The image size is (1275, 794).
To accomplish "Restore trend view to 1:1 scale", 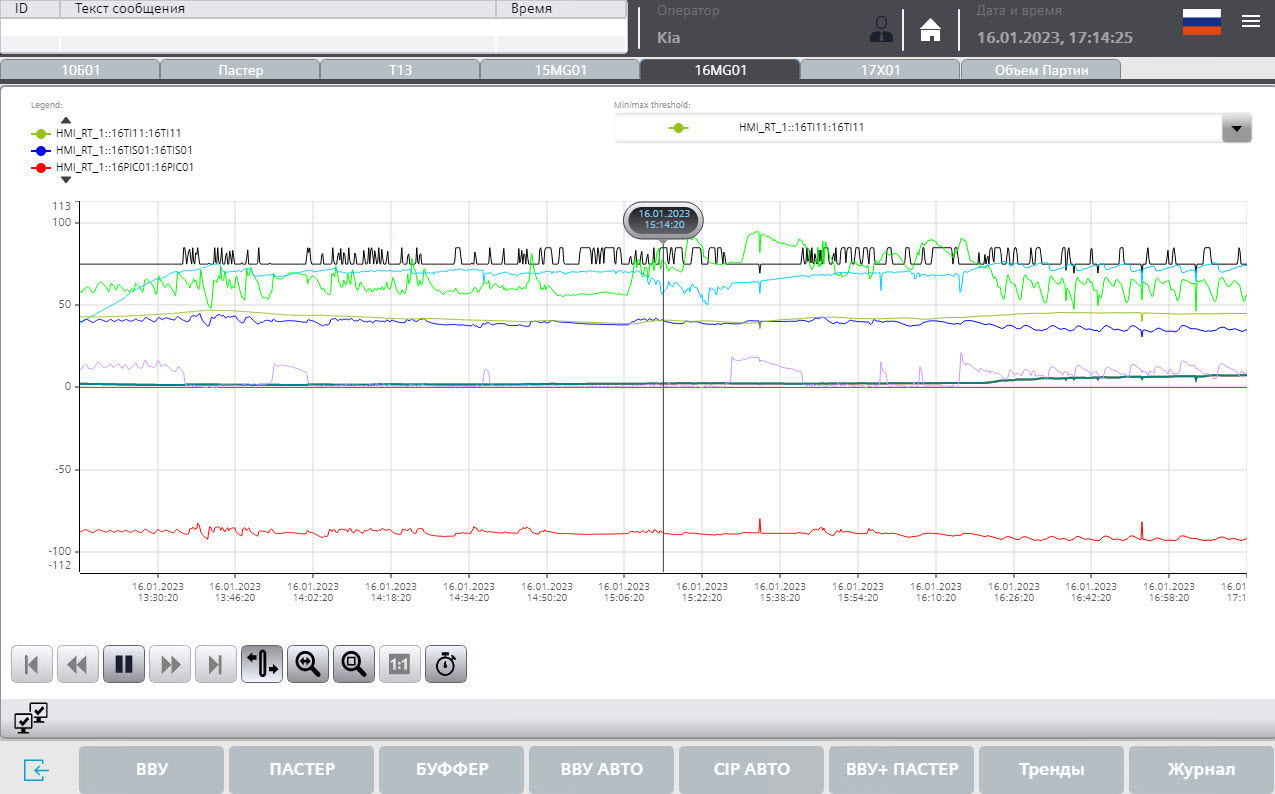I will pos(399,663).
